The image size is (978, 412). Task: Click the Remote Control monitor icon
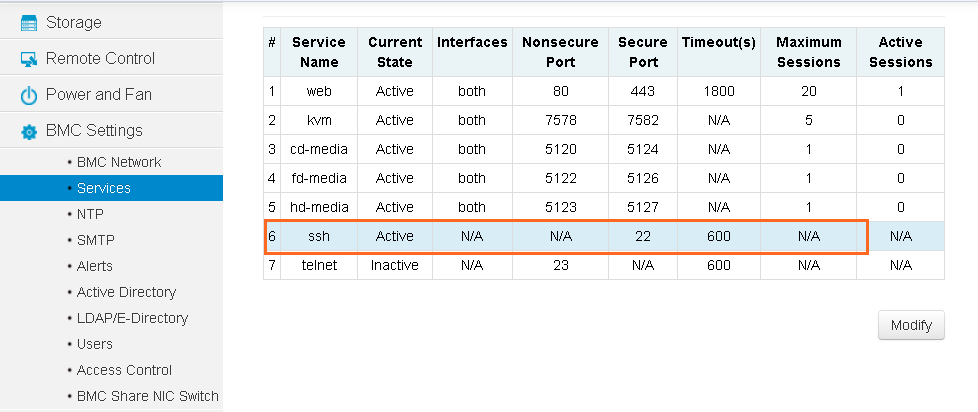pos(29,59)
